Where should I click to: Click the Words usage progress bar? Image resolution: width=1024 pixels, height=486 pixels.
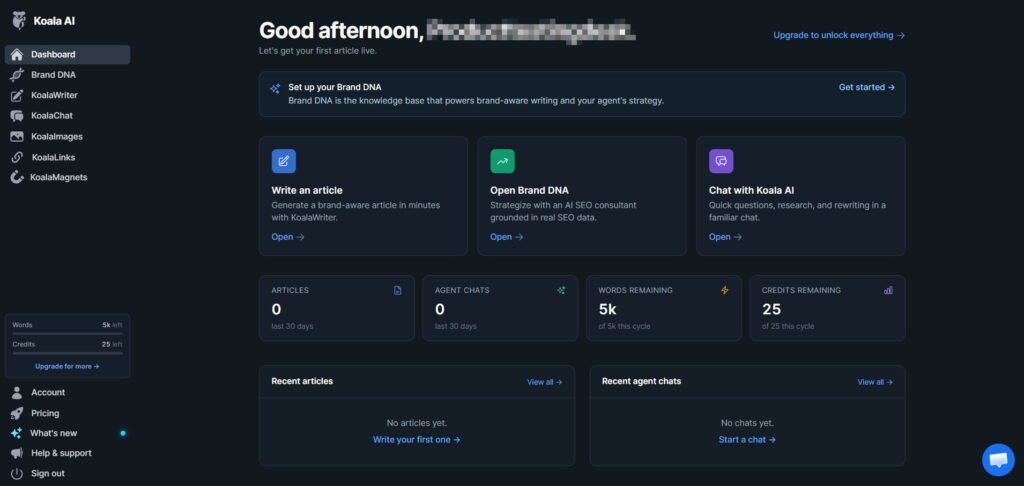(x=67, y=333)
